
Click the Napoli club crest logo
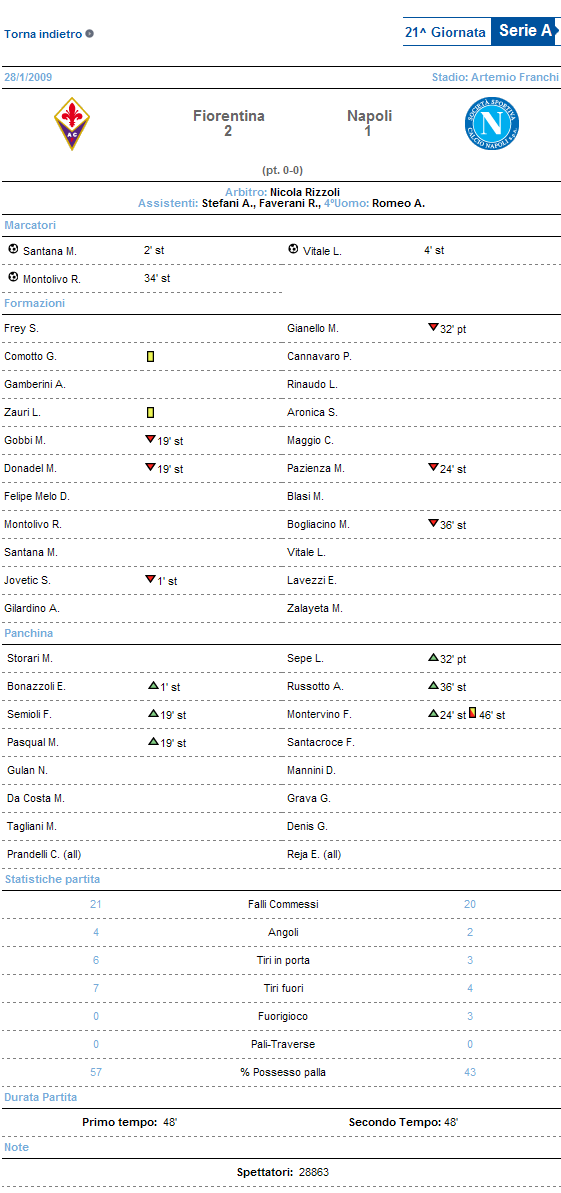tap(492, 123)
